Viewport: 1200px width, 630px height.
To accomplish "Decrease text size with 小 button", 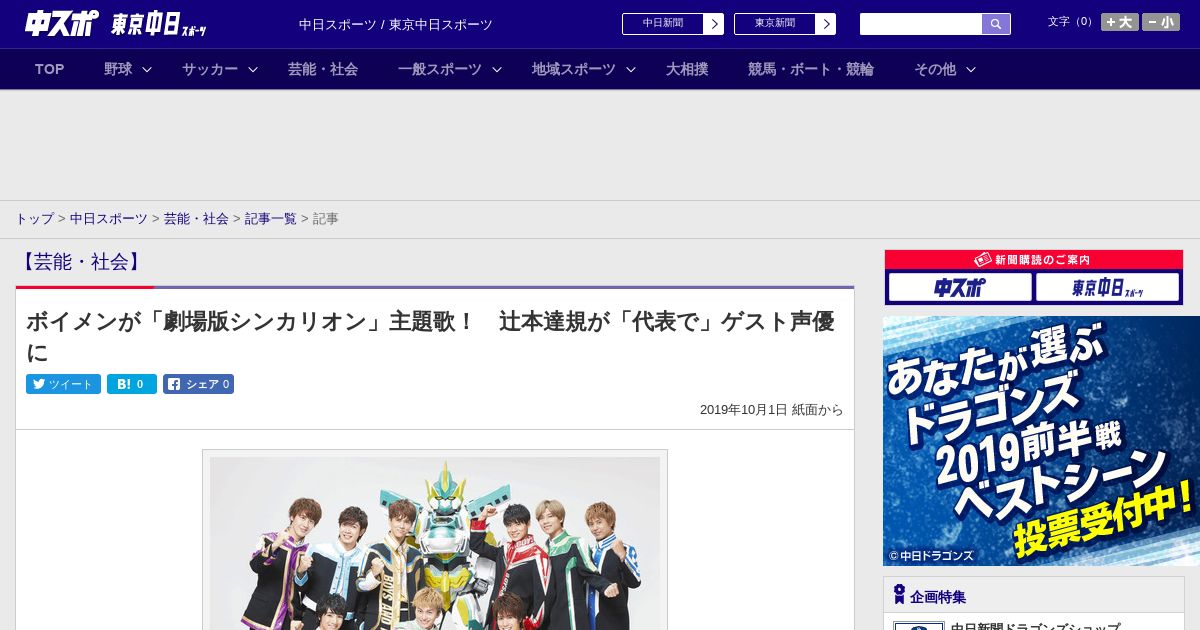I will tap(1161, 22).
